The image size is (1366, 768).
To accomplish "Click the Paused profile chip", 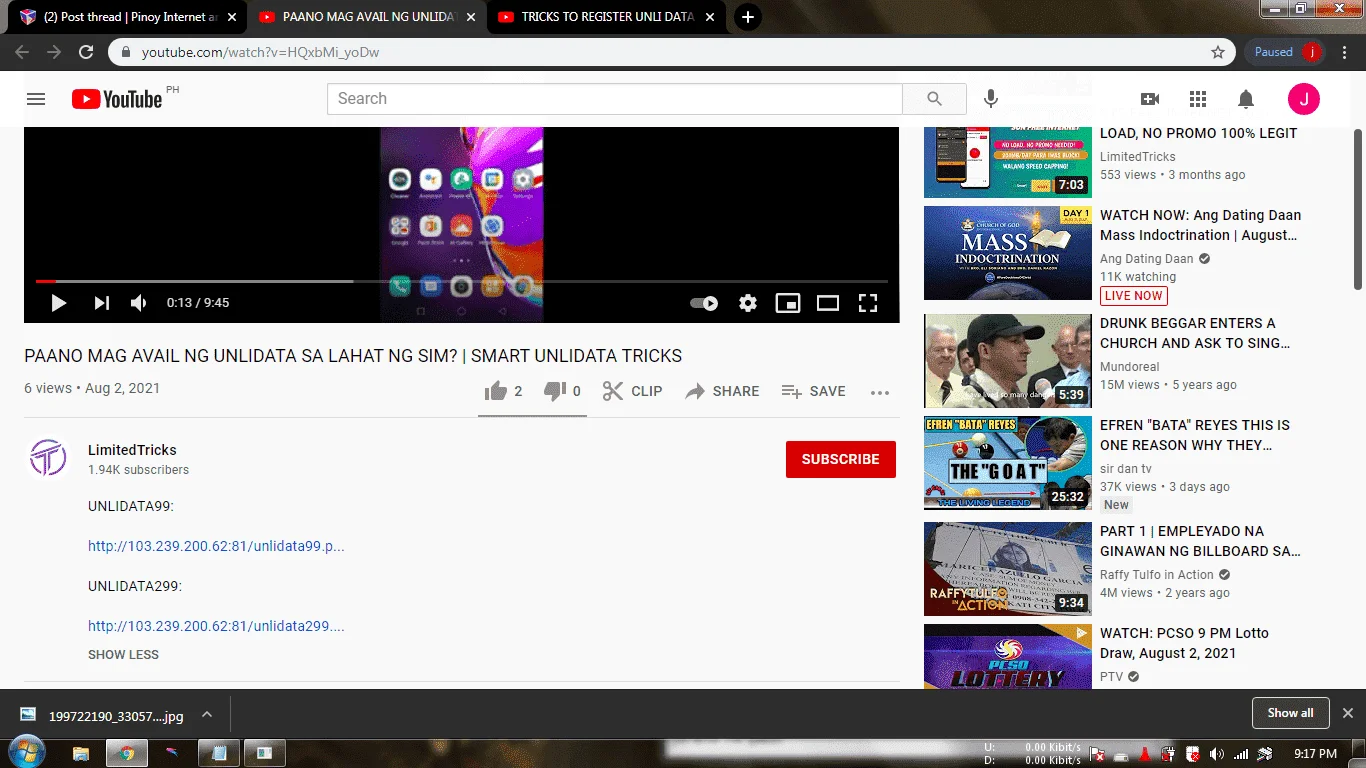I will click(x=1286, y=52).
